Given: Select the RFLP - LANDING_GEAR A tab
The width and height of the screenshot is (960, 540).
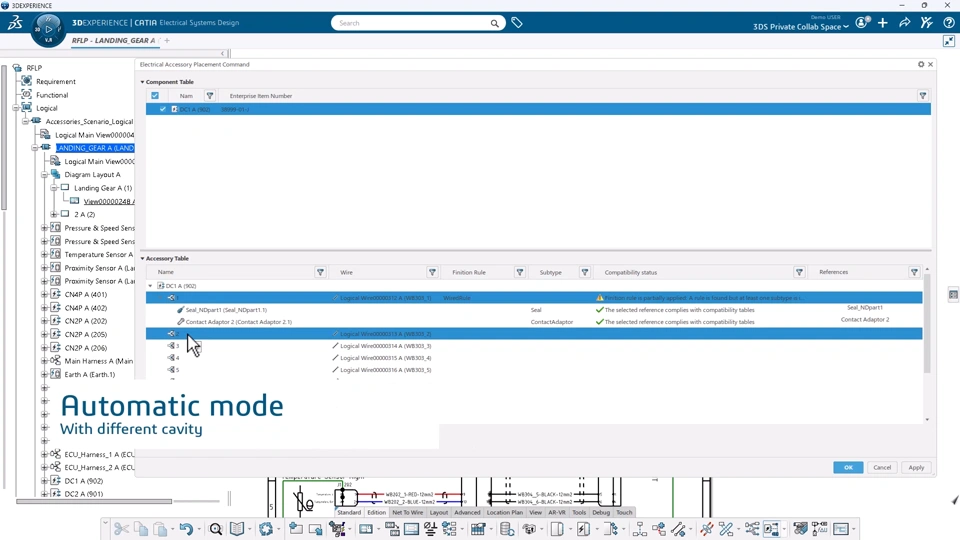Looking at the screenshot, I should click(x=113, y=40).
